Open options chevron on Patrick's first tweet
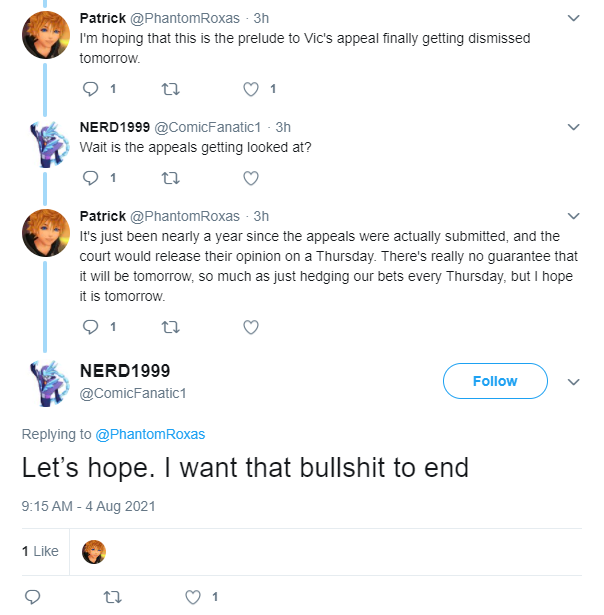This screenshot has height=615, width=604. point(573,18)
